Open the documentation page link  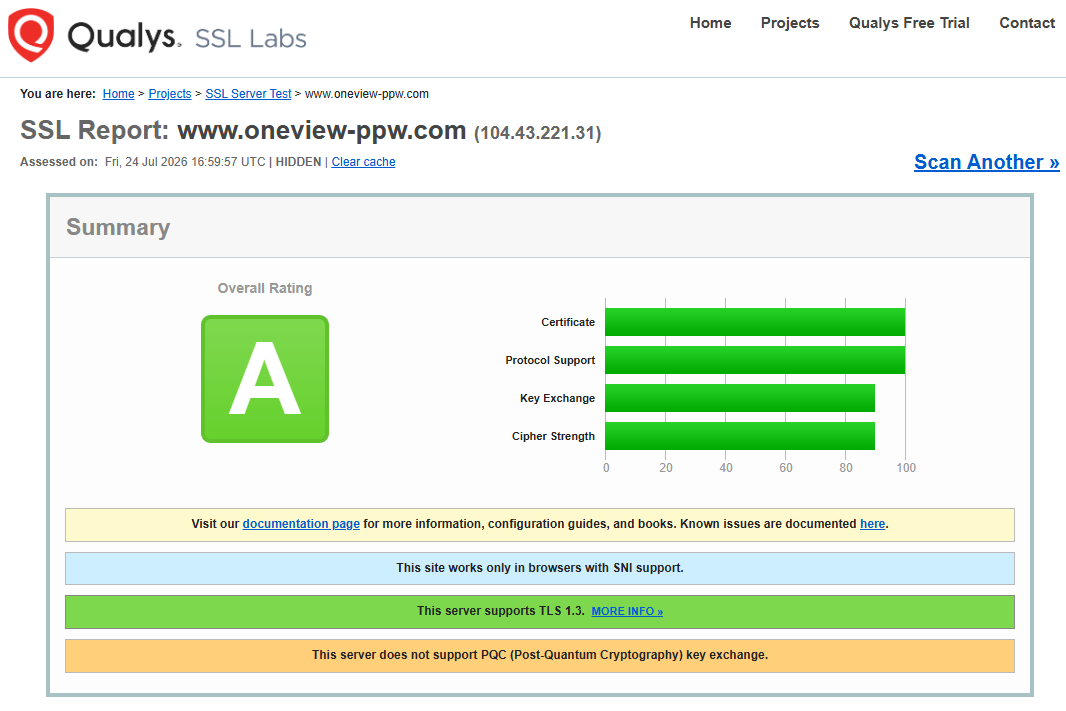point(301,524)
